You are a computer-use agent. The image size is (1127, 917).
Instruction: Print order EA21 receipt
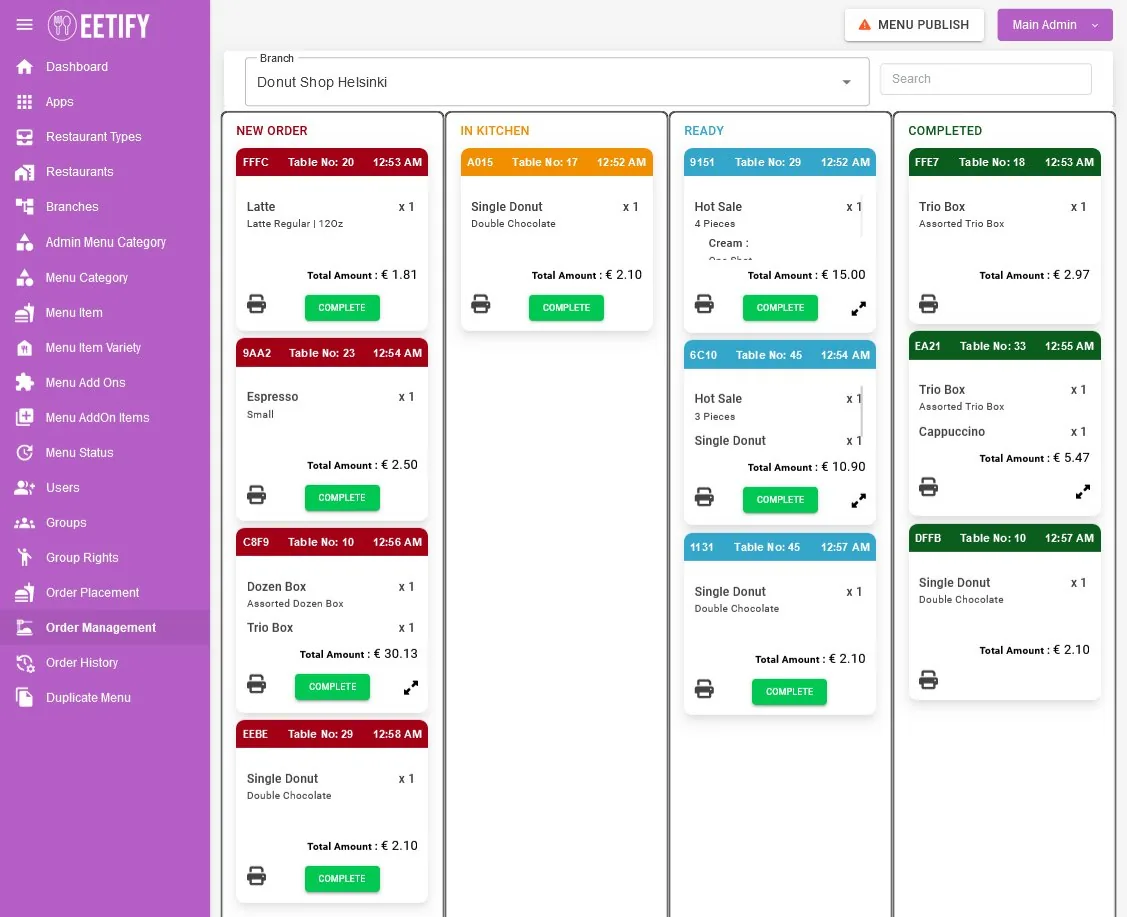pos(929,487)
